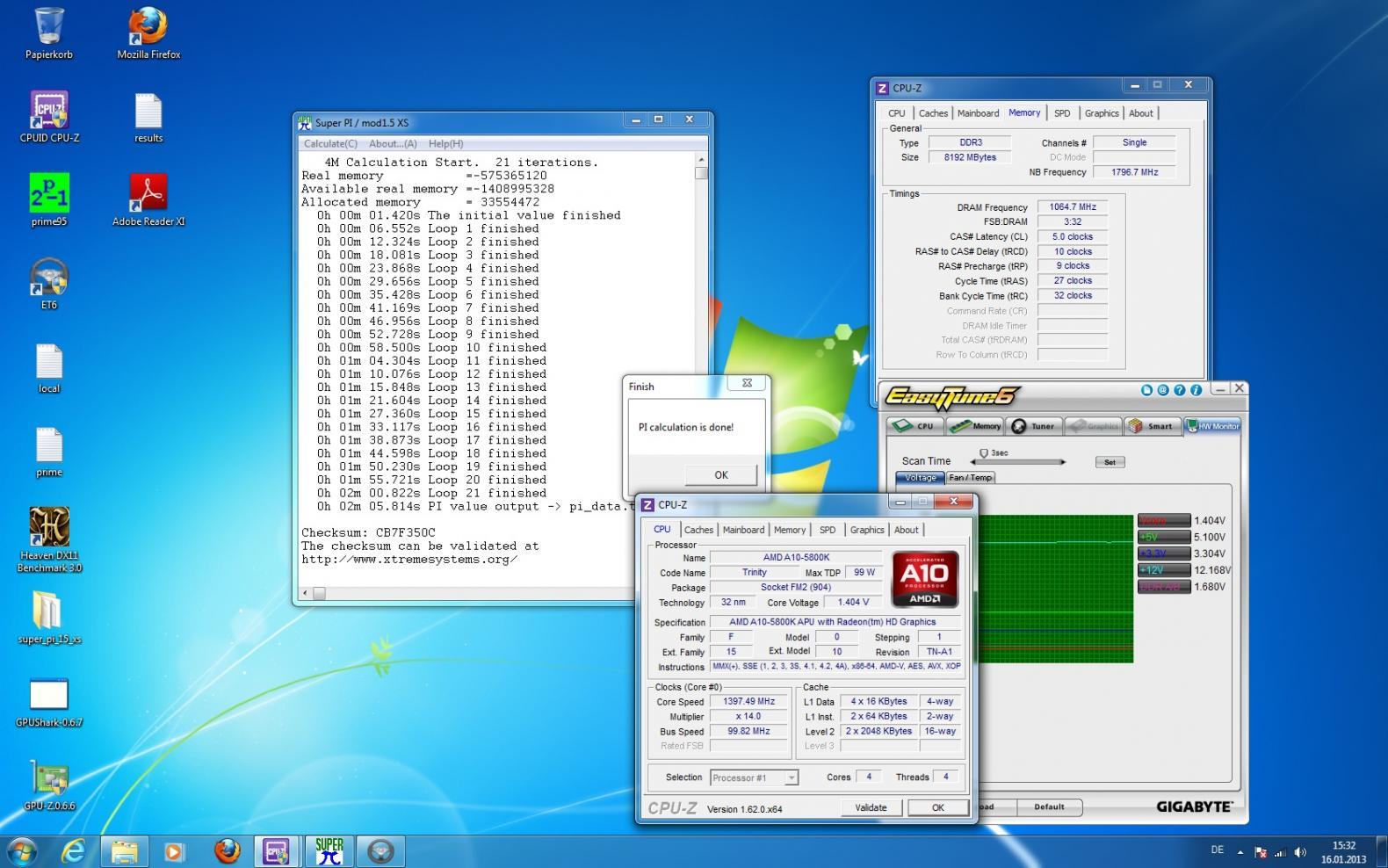Click OK in the Finish dialog

[721, 474]
